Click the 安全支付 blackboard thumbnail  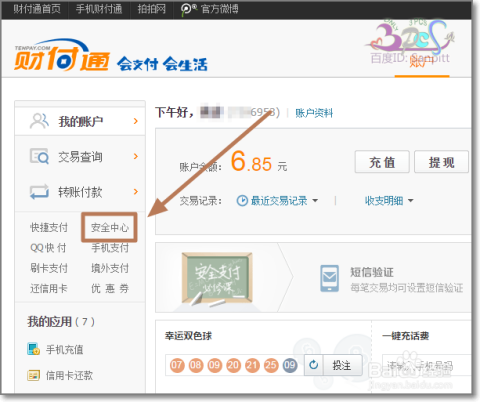[x=217, y=278]
